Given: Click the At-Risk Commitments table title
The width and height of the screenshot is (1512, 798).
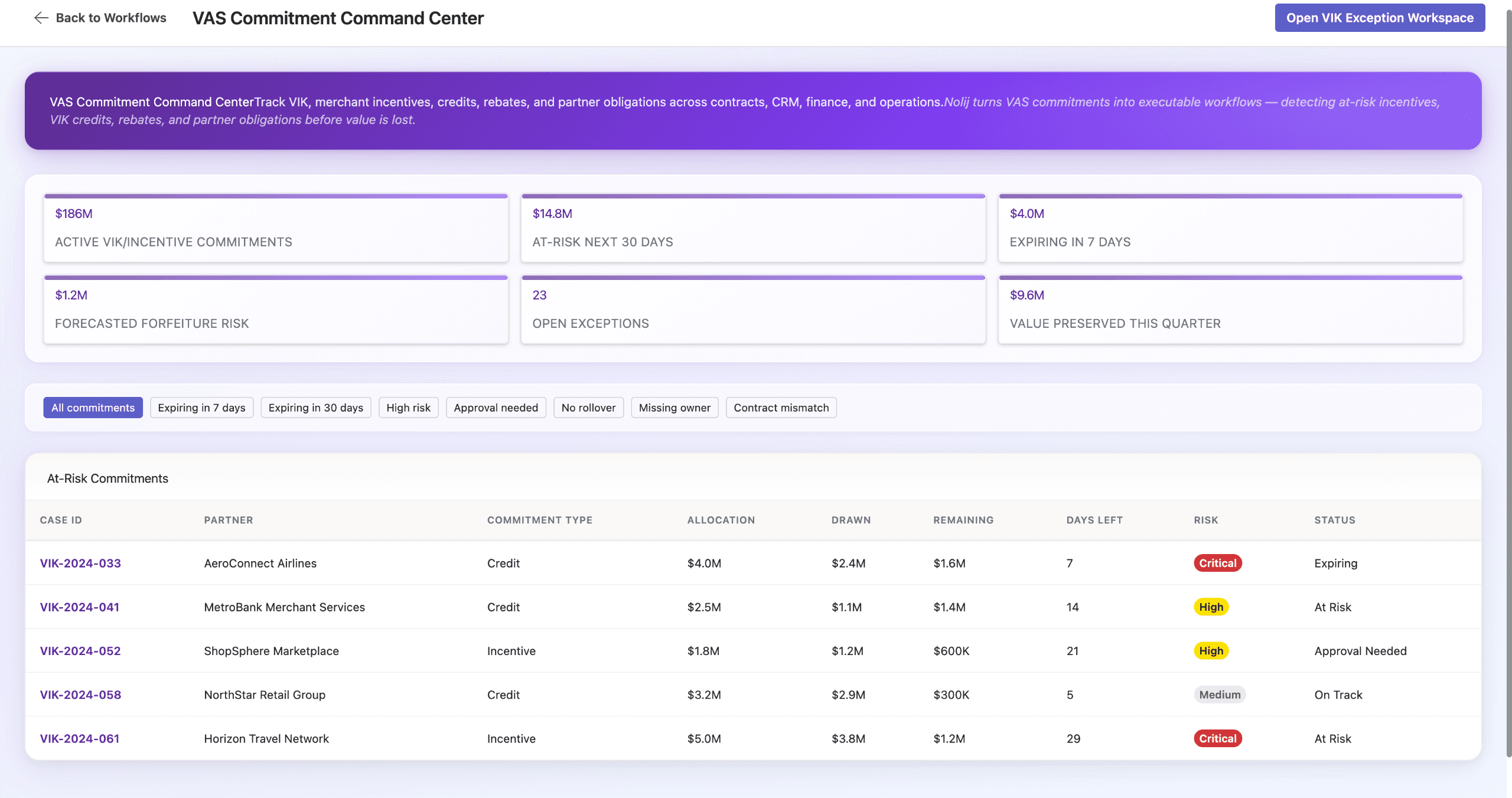Looking at the screenshot, I should click(x=107, y=478).
